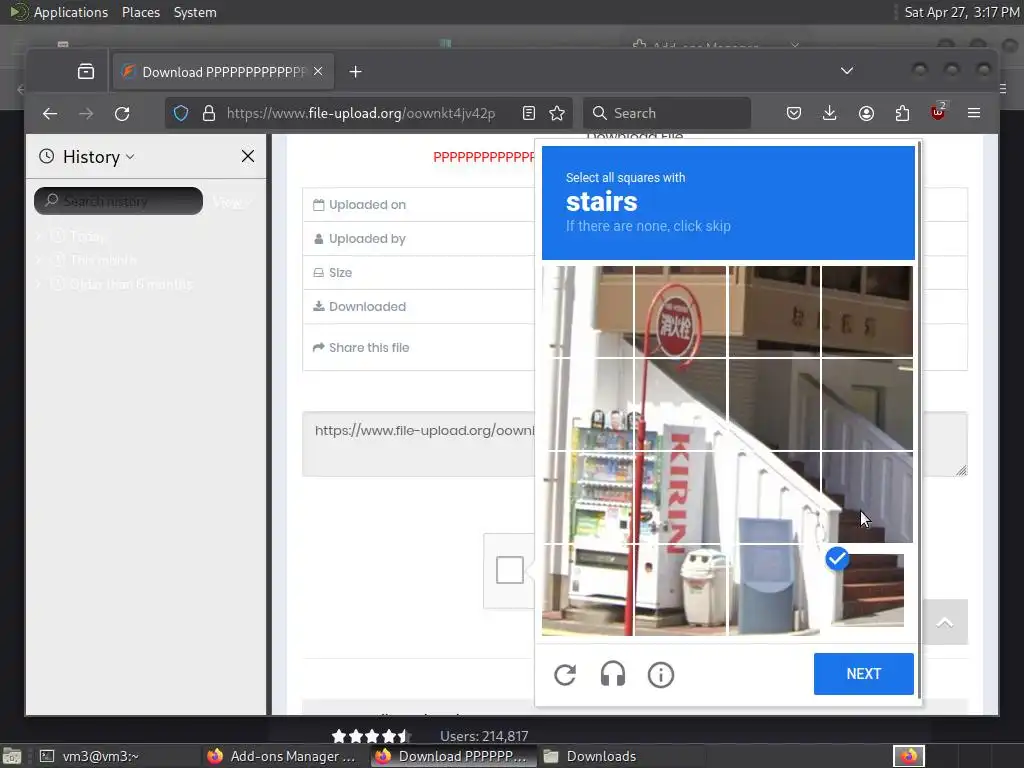Click the scroll-to-top arrow button

click(944, 622)
